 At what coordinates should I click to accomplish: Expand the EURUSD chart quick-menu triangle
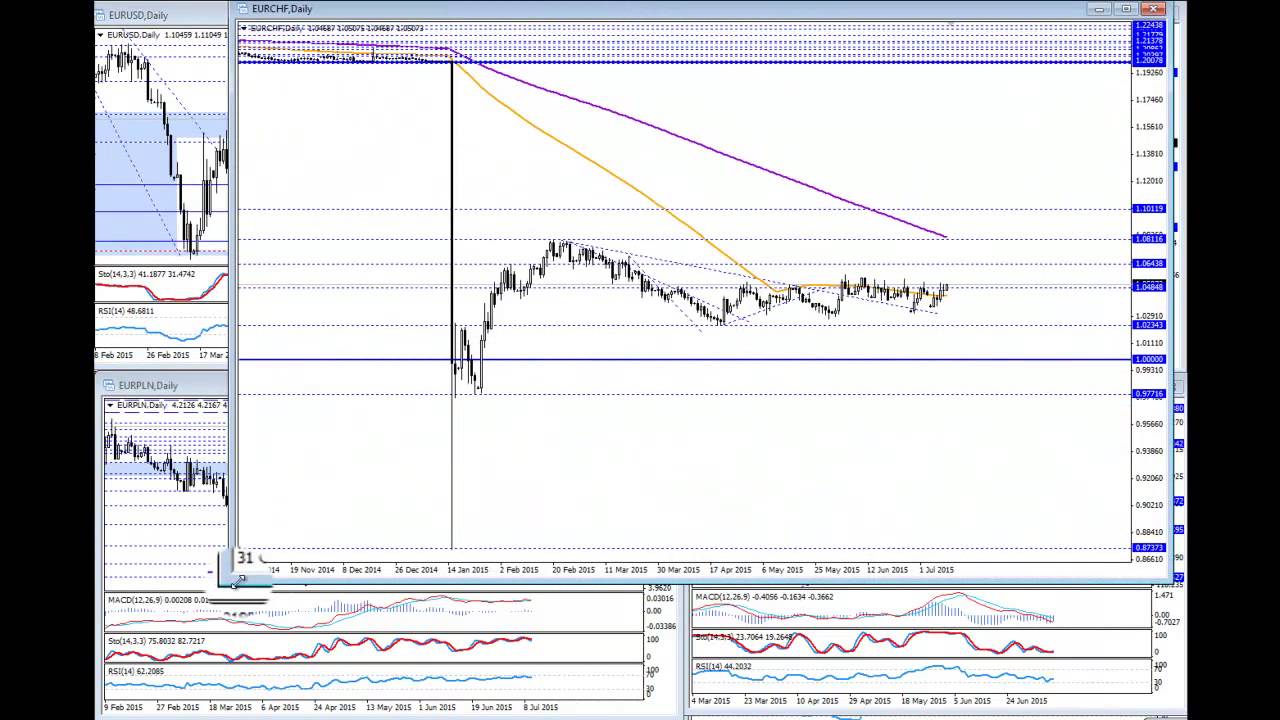pos(101,35)
